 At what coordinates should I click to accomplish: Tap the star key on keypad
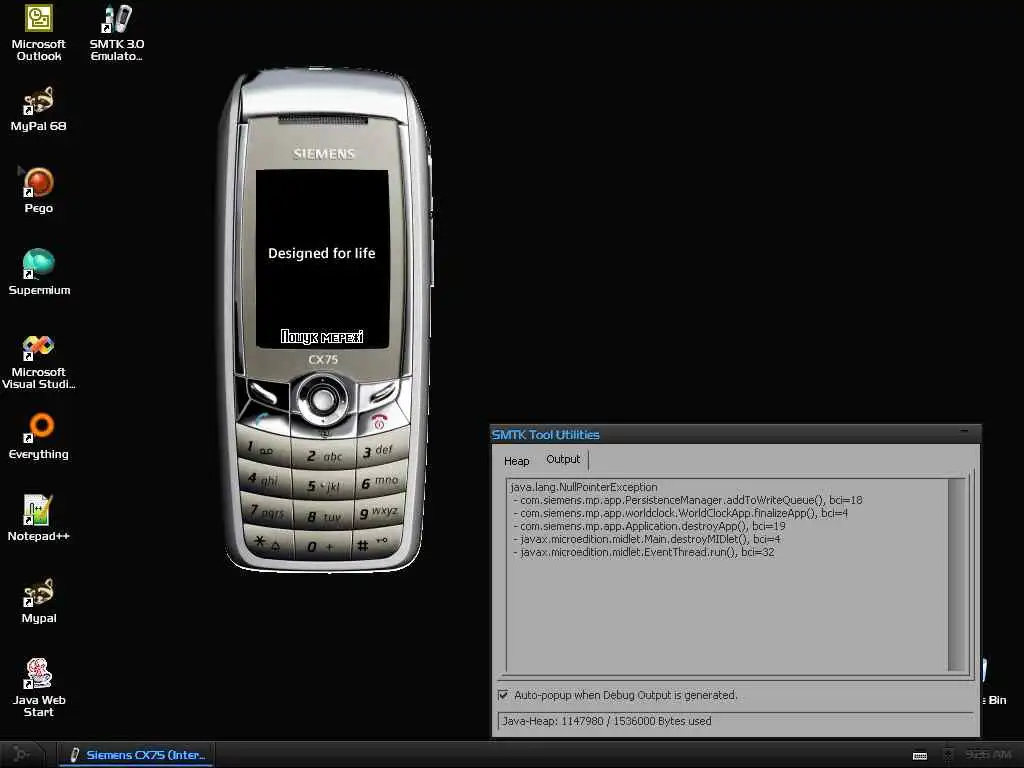tap(268, 542)
